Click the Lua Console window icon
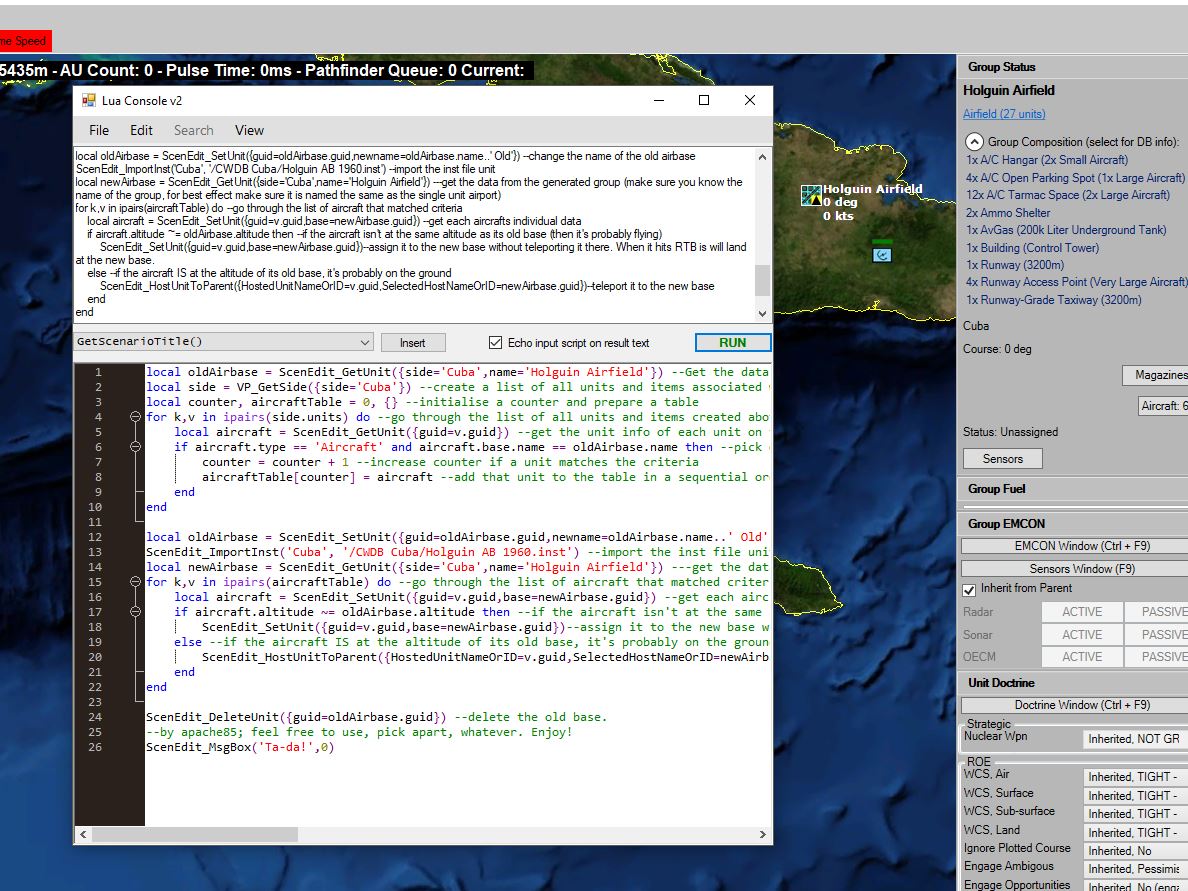Viewport: 1188px width, 891px height. coord(89,101)
